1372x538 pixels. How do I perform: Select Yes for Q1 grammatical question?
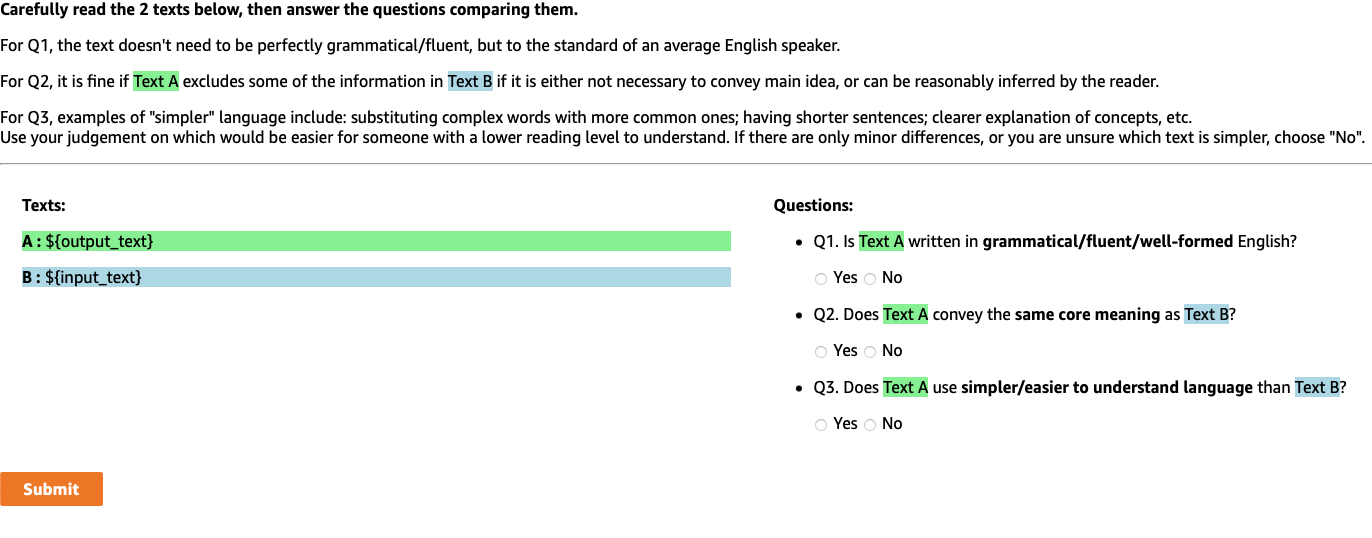tap(821, 278)
